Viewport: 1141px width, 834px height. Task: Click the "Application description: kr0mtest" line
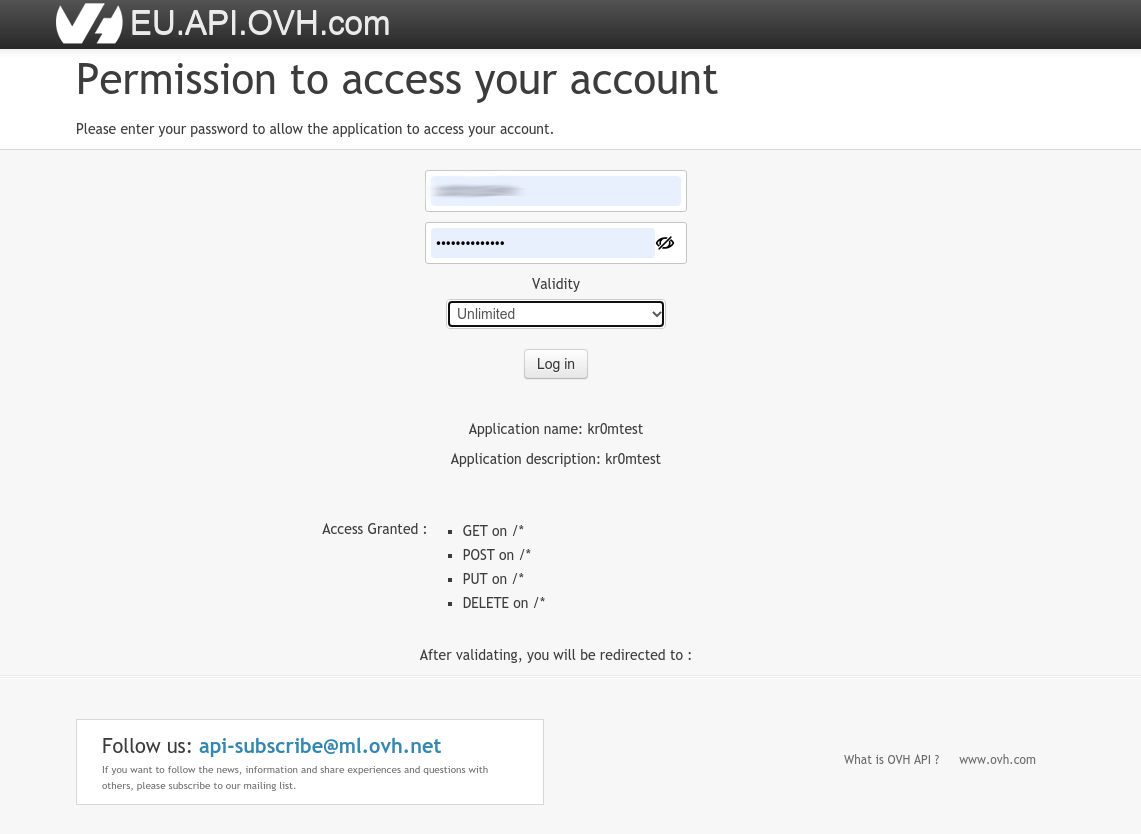click(556, 459)
